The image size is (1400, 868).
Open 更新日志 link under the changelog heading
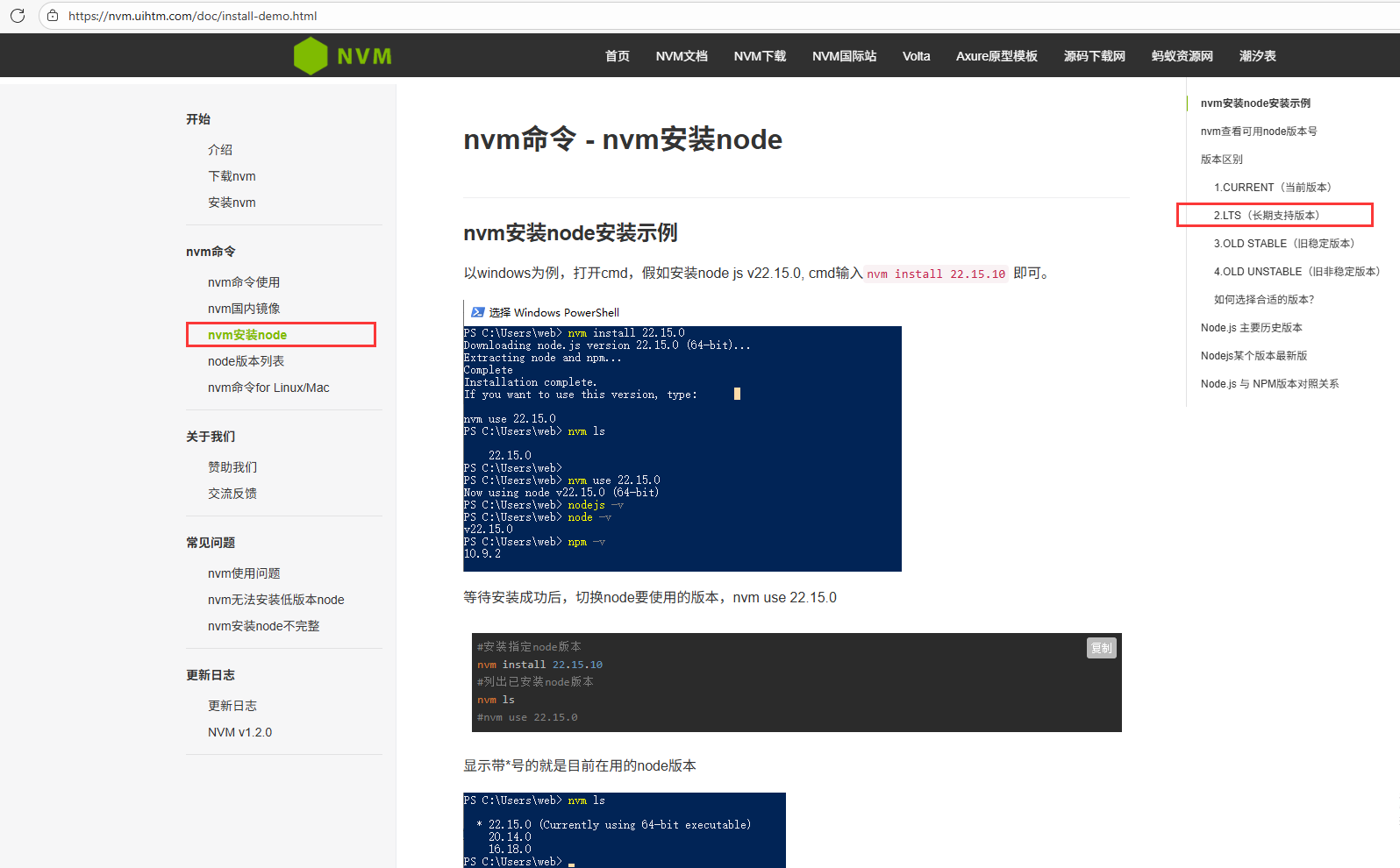tap(232, 706)
